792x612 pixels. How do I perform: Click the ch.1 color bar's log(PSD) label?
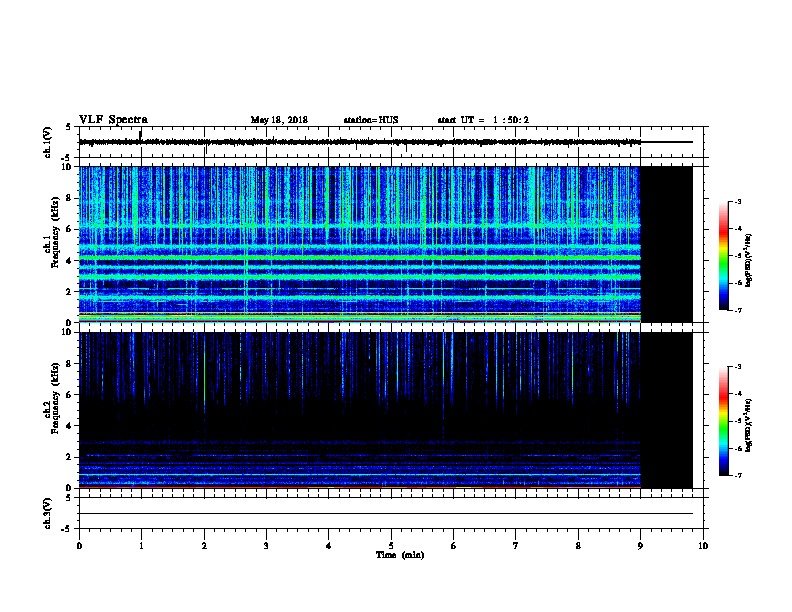click(x=749, y=260)
